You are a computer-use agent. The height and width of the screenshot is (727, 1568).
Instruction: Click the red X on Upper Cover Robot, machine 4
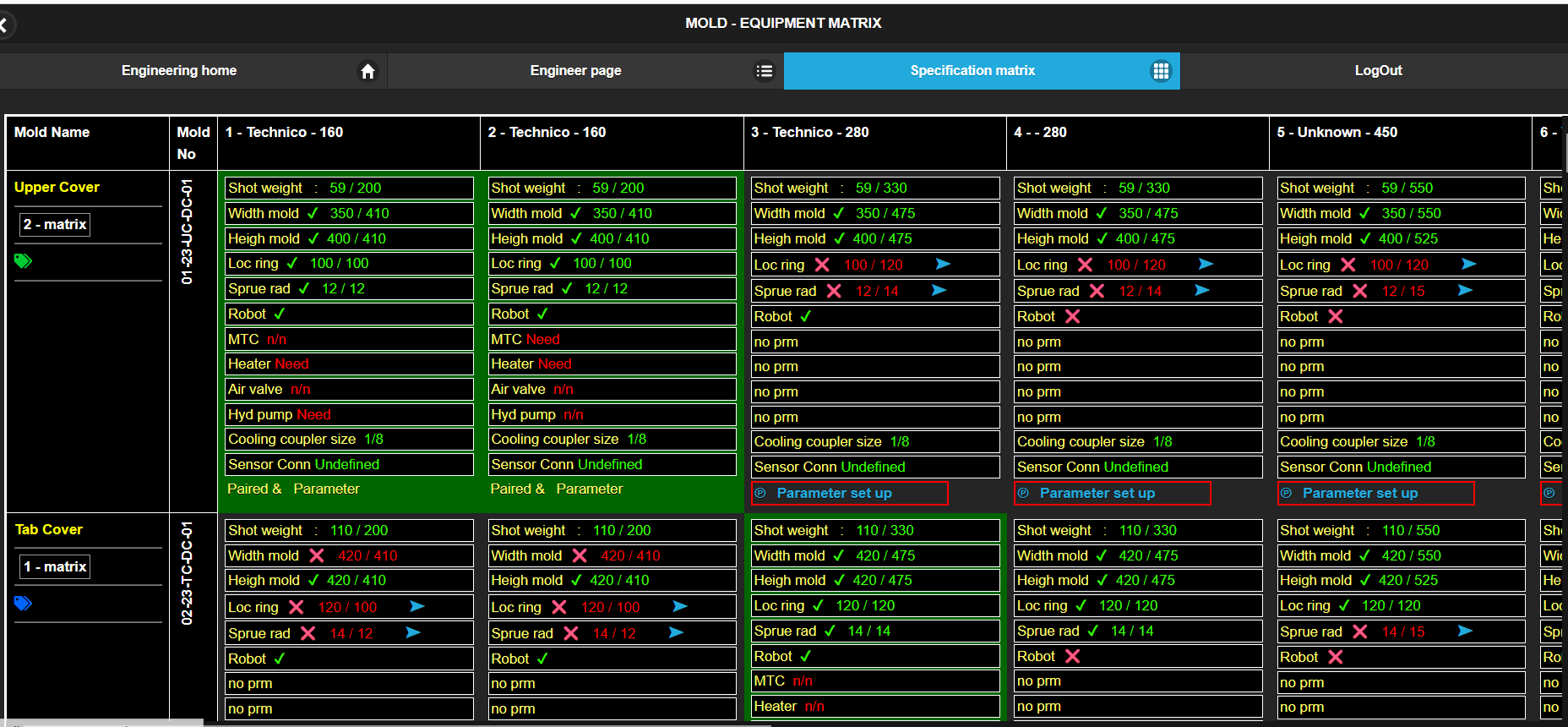tap(1073, 316)
